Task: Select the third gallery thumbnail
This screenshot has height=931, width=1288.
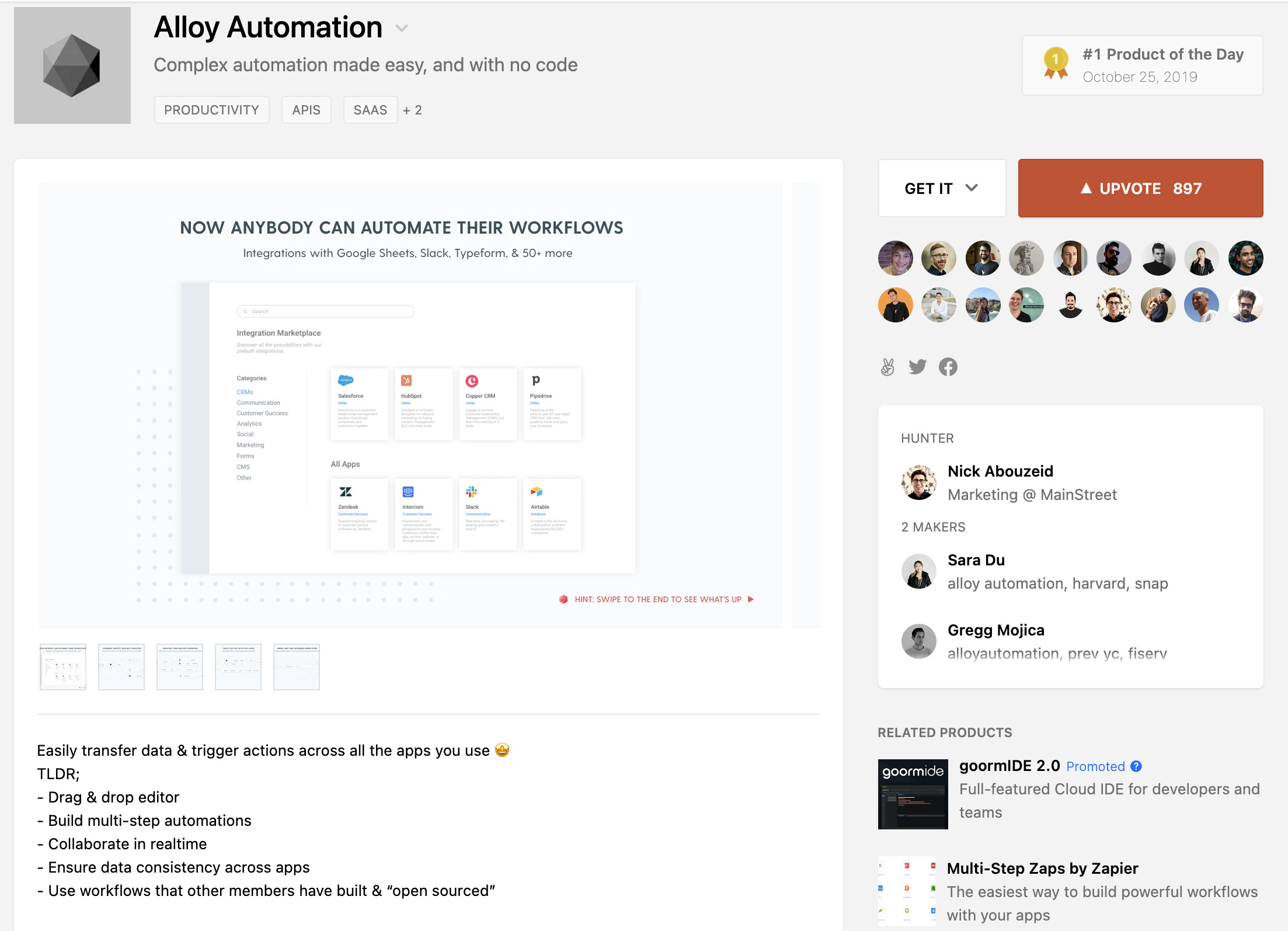Action: [x=180, y=667]
